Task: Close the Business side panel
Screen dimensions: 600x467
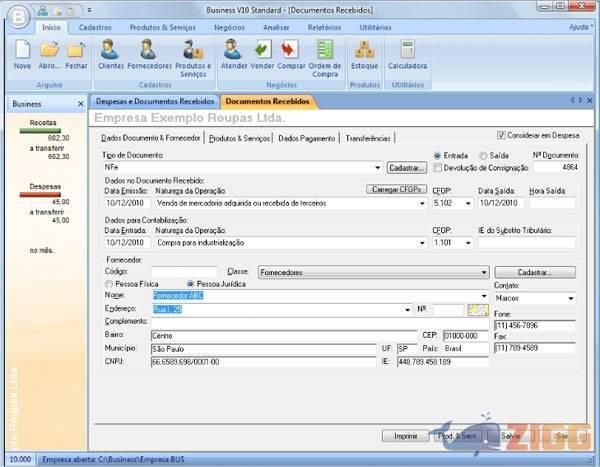Action: click(80, 104)
